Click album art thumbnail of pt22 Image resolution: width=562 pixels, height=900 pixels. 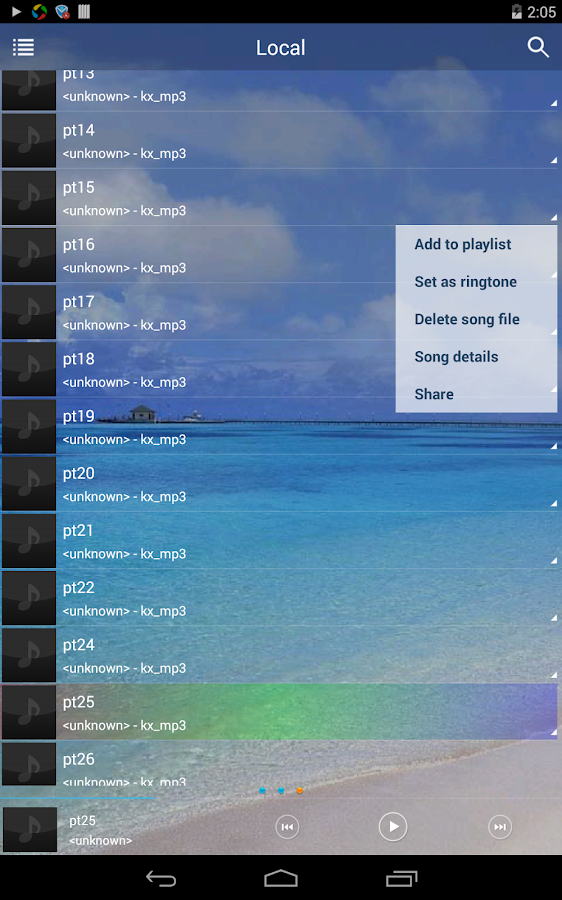pos(29,598)
